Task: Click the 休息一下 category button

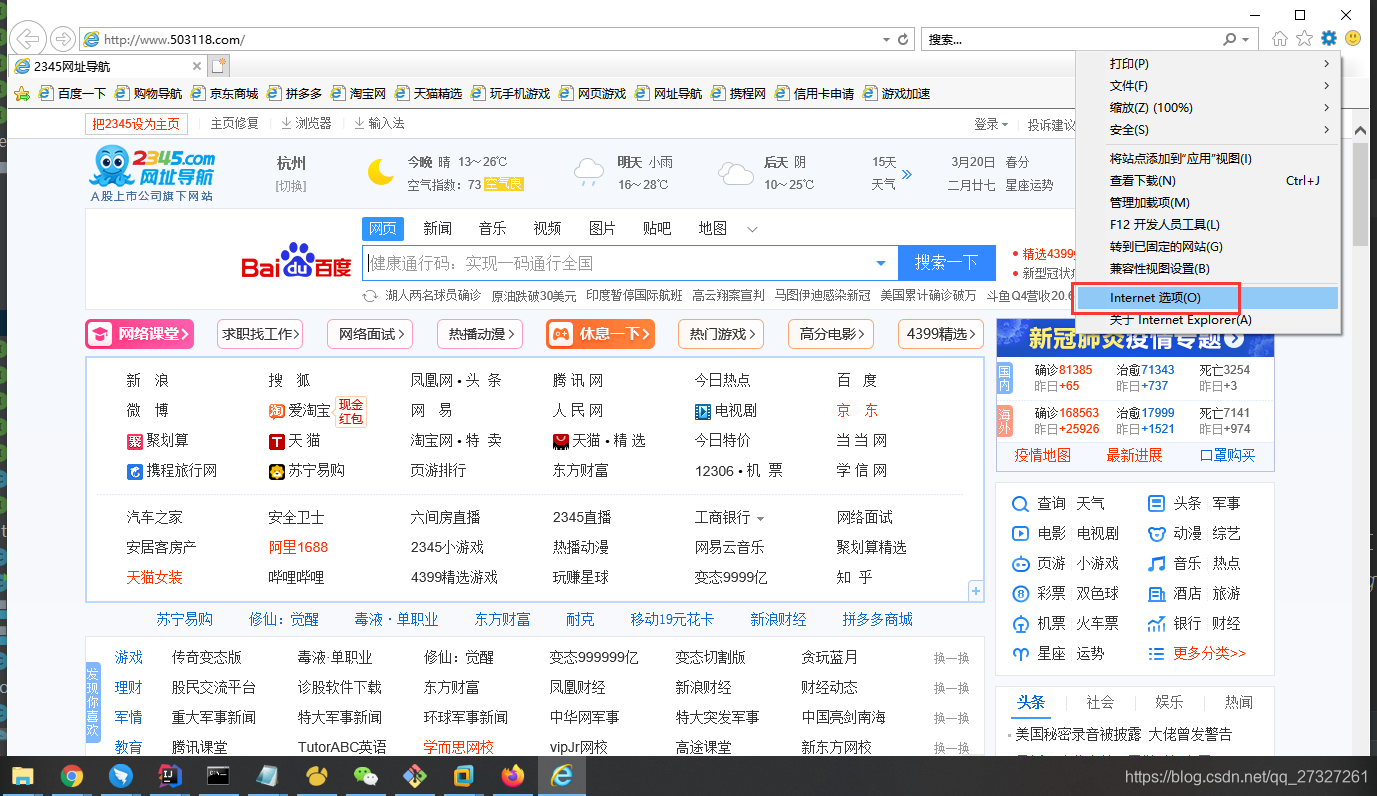Action: [600, 334]
